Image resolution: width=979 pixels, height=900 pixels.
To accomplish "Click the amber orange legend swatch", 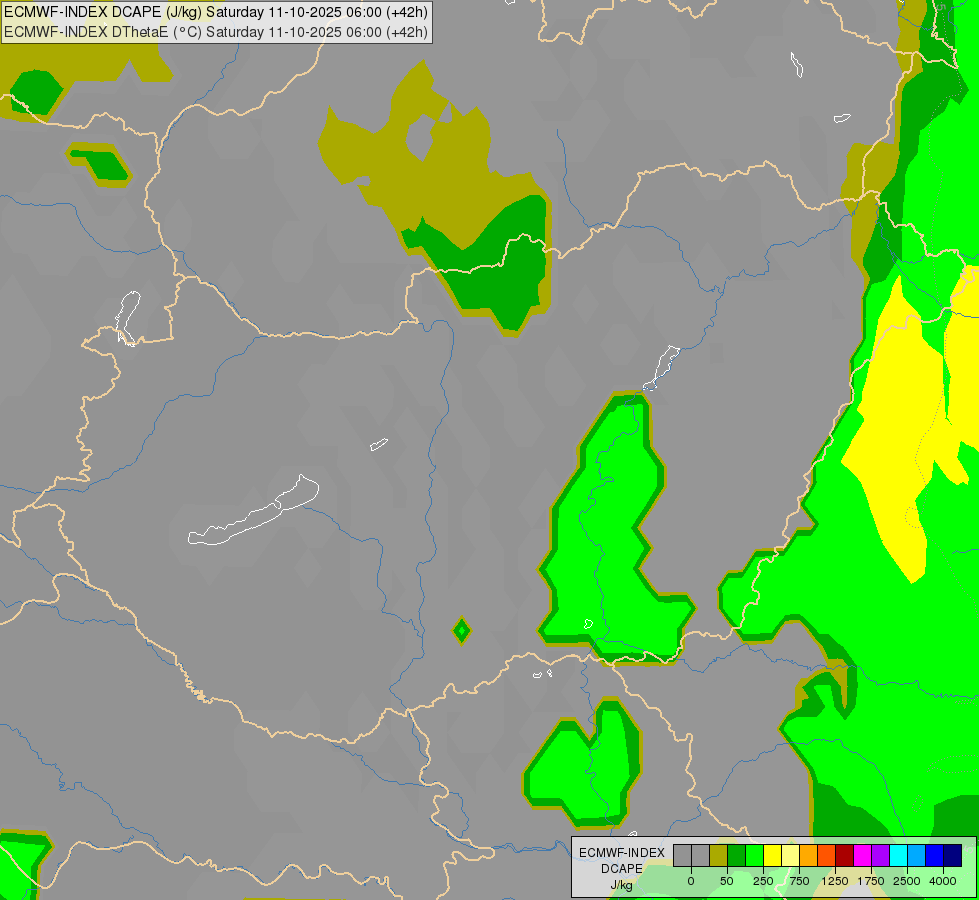I will [809, 855].
